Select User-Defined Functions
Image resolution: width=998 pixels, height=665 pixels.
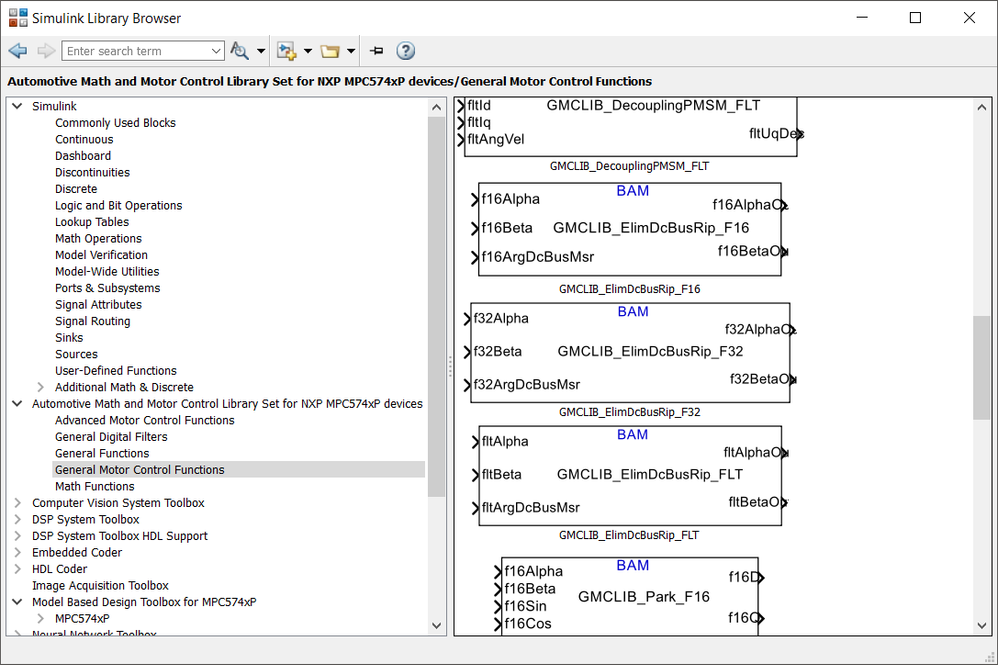(116, 371)
